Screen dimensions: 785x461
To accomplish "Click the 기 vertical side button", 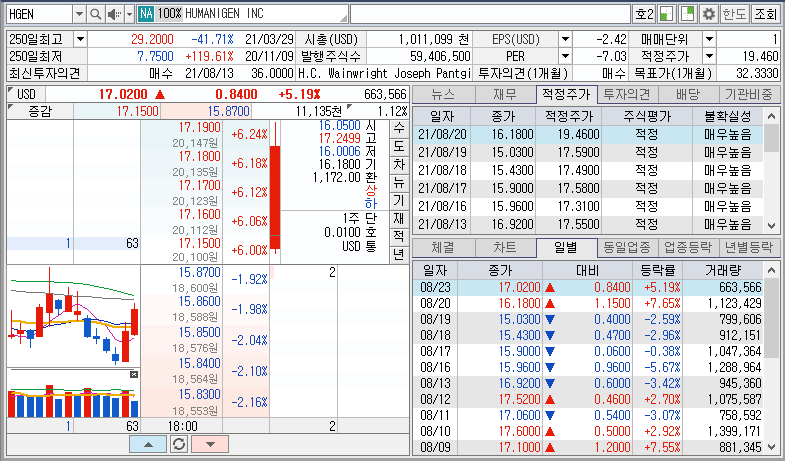I will tap(399, 200).
